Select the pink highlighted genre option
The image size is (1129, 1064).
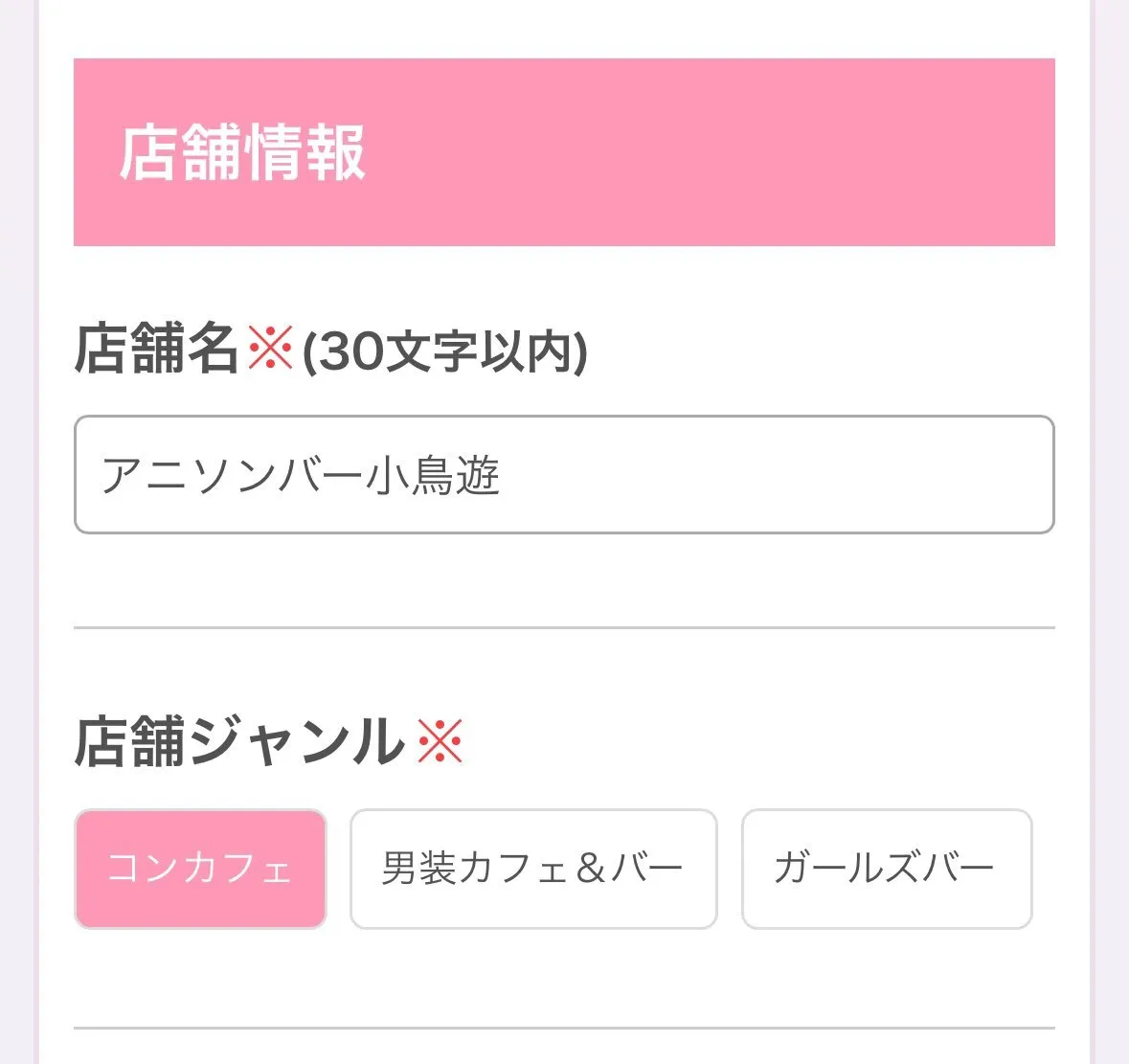199,868
